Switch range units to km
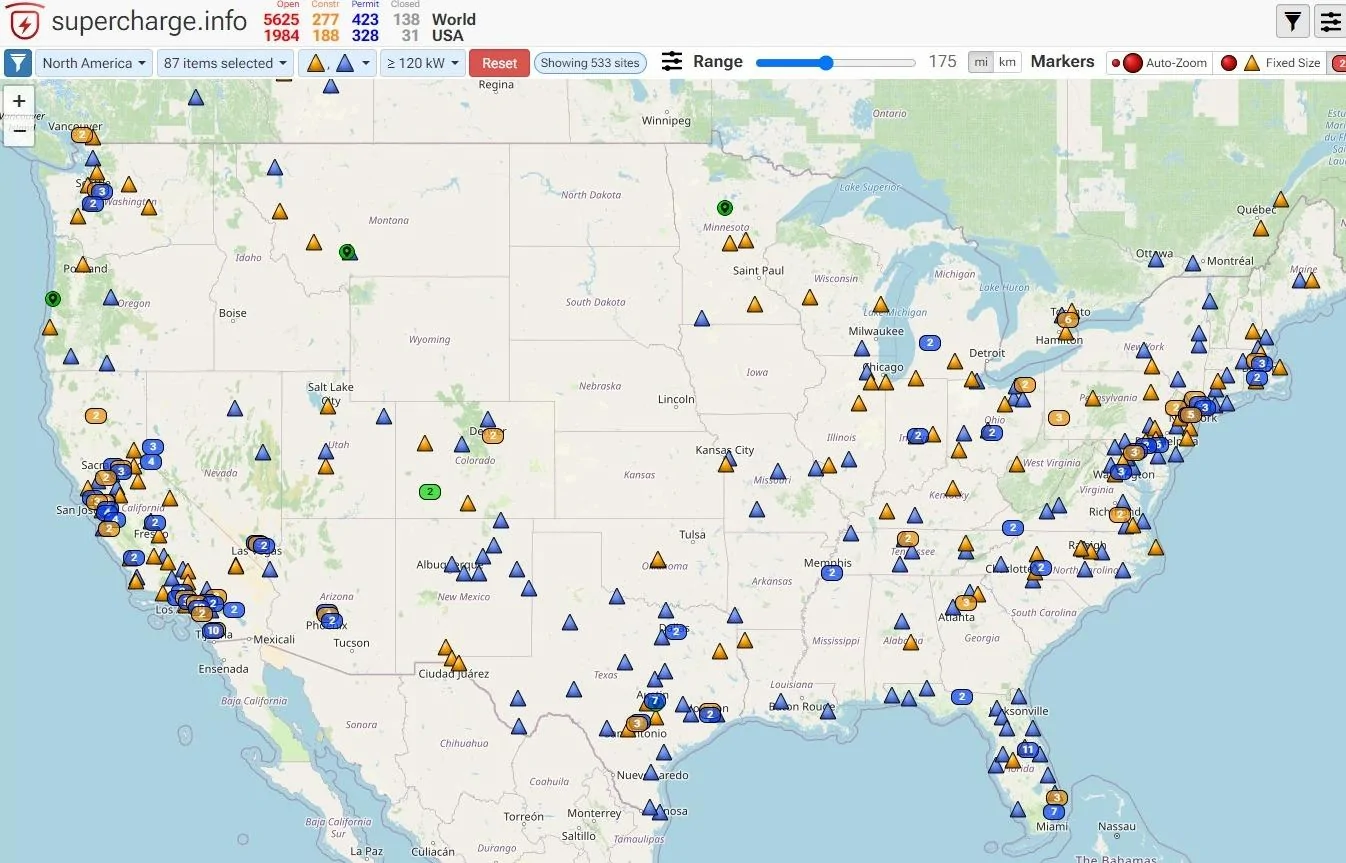The image size is (1346, 863). pyautogui.click(x=1007, y=62)
